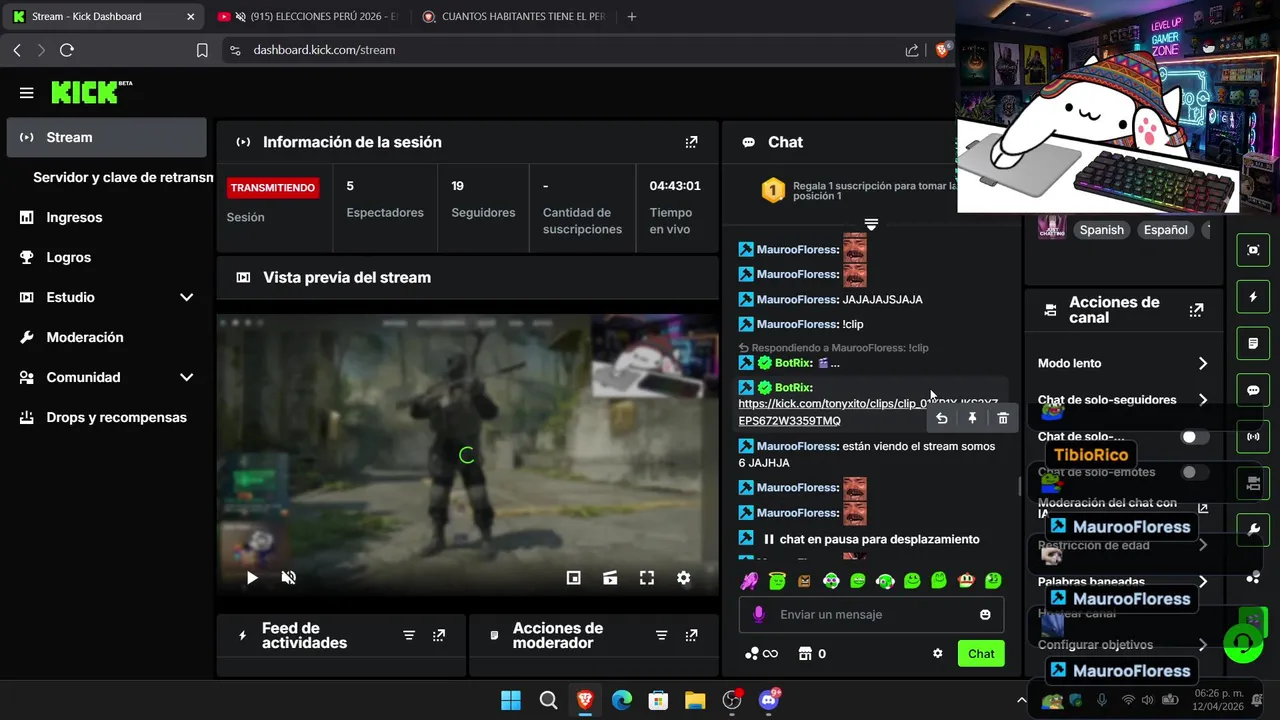Pop out the Feed de actividades panel
Image resolution: width=1280 pixels, height=720 pixels.
coord(439,635)
